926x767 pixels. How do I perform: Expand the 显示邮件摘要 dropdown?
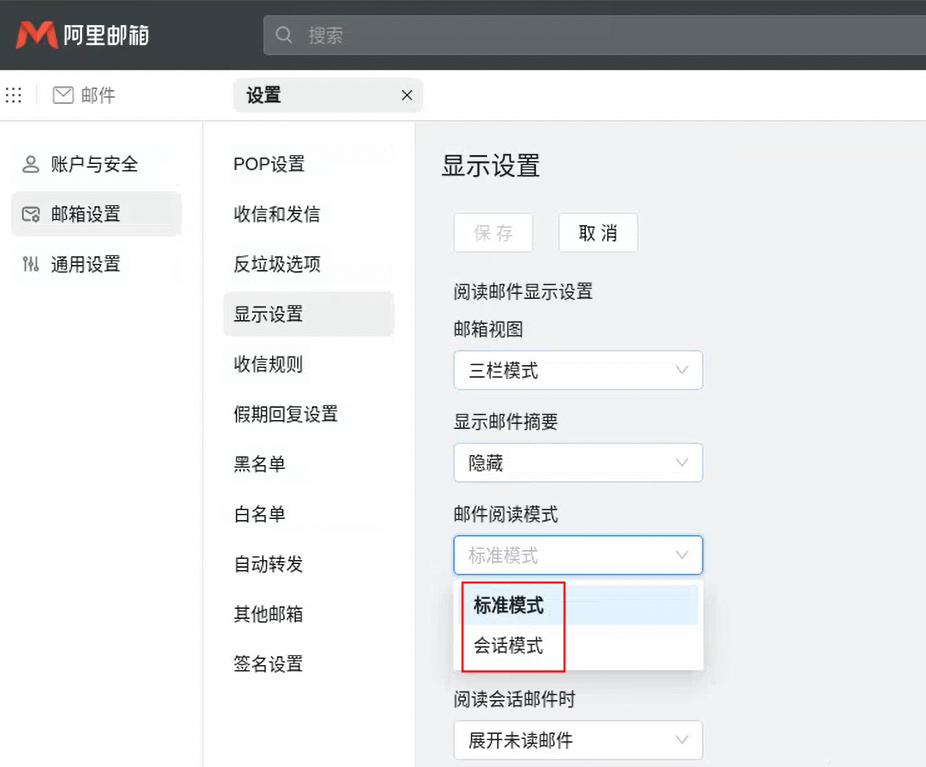578,462
